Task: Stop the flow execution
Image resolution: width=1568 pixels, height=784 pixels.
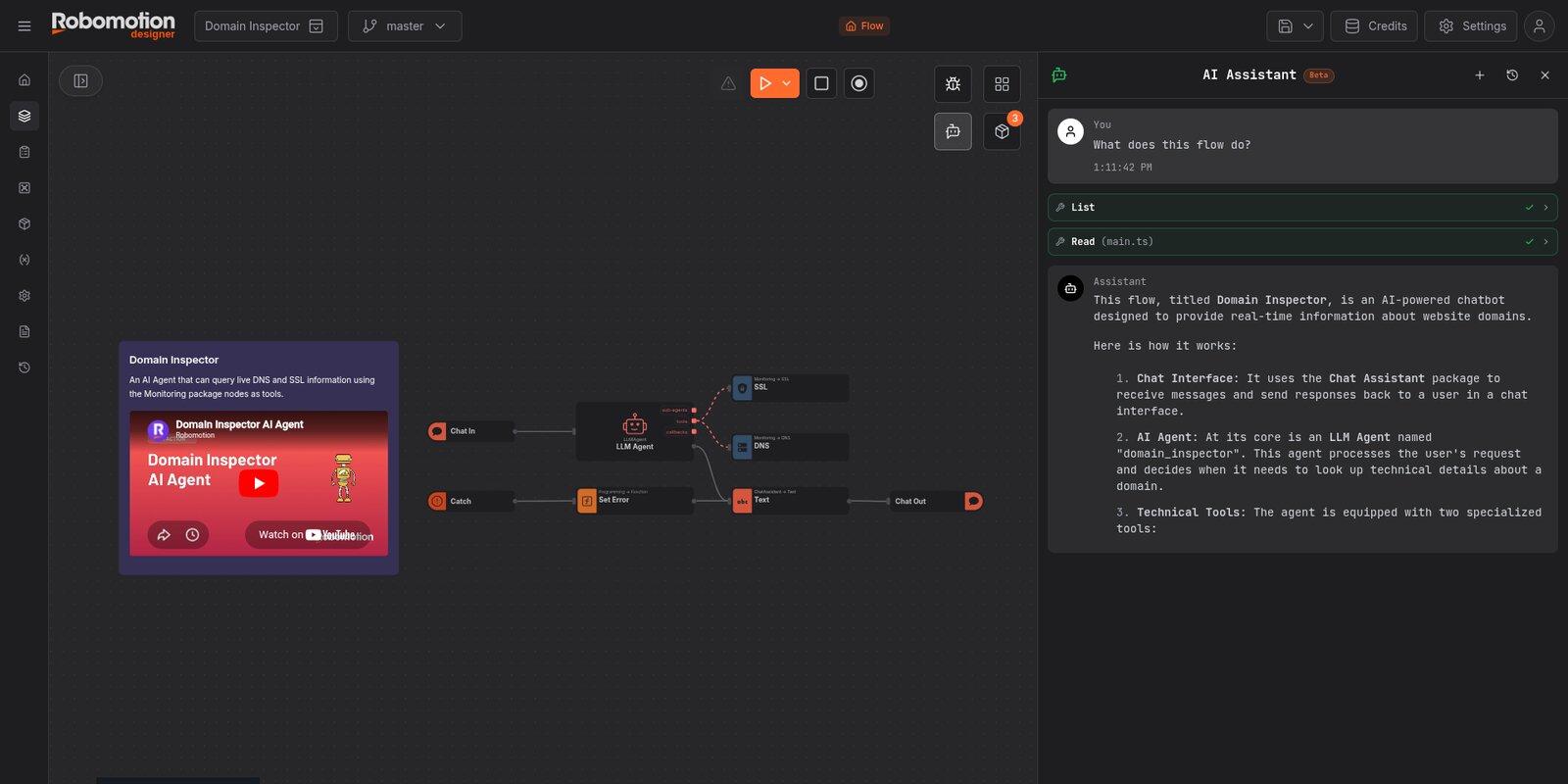Action: [821, 83]
